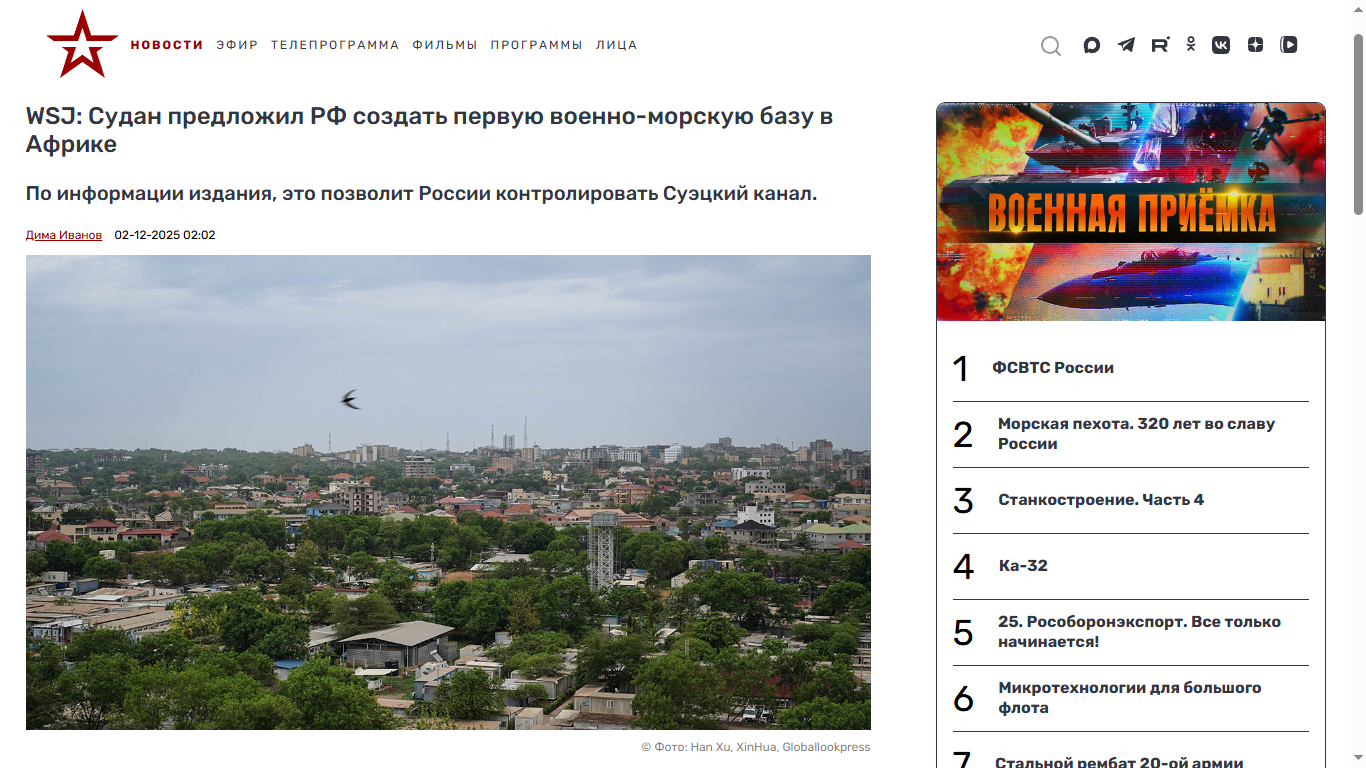
Task: Click the page vertical scrollbar thumb
Action: point(1358,124)
